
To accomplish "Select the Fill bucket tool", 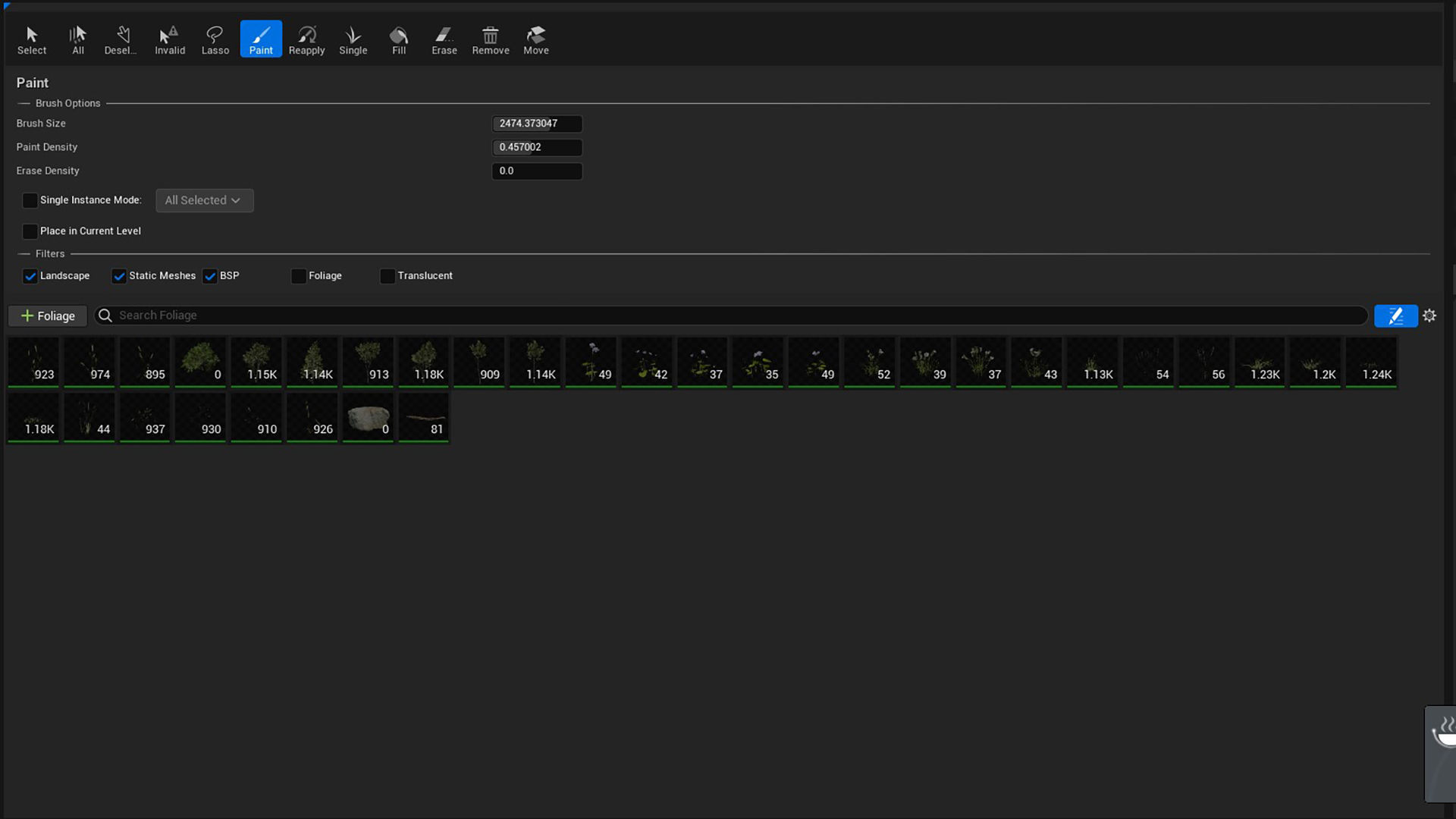I will click(399, 39).
